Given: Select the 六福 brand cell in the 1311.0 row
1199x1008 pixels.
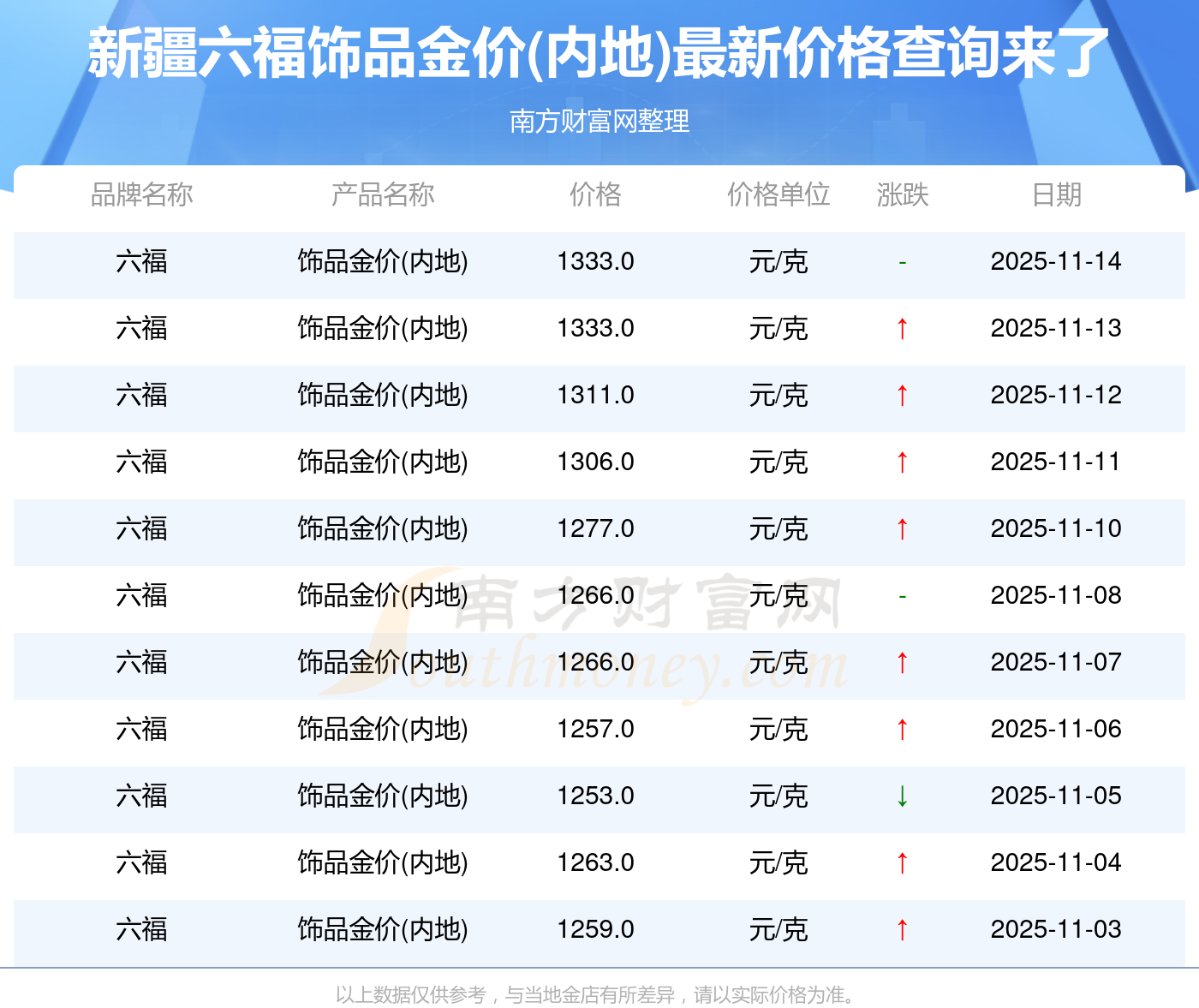Looking at the screenshot, I should (x=141, y=395).
